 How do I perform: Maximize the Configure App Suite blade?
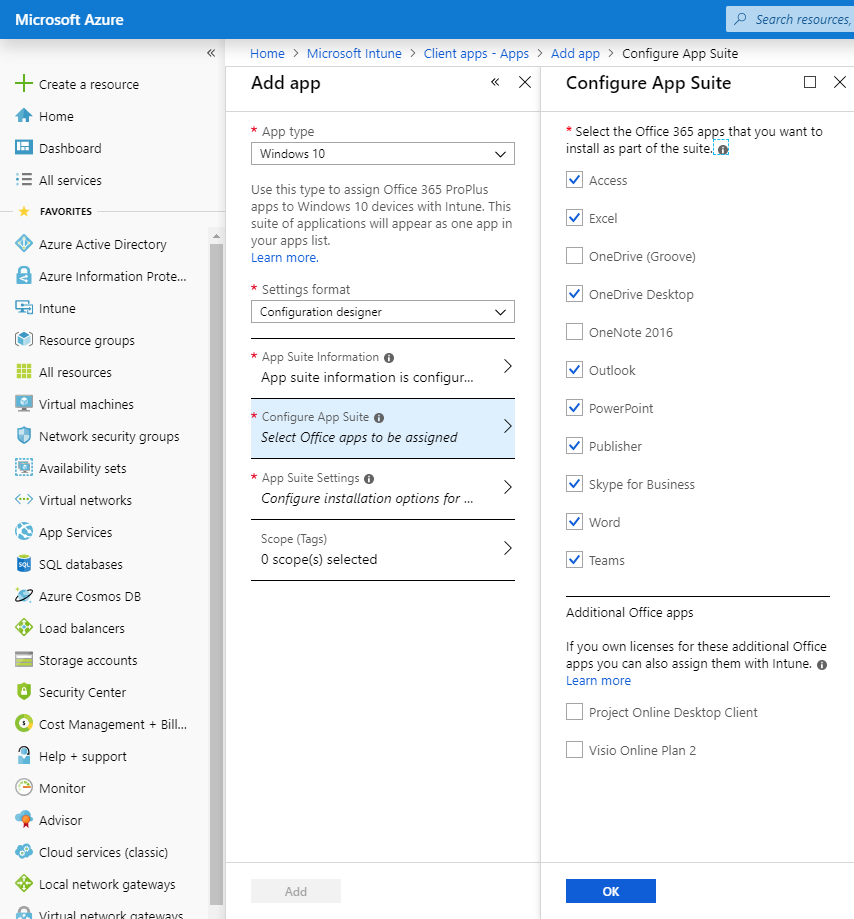click(810, 82)
